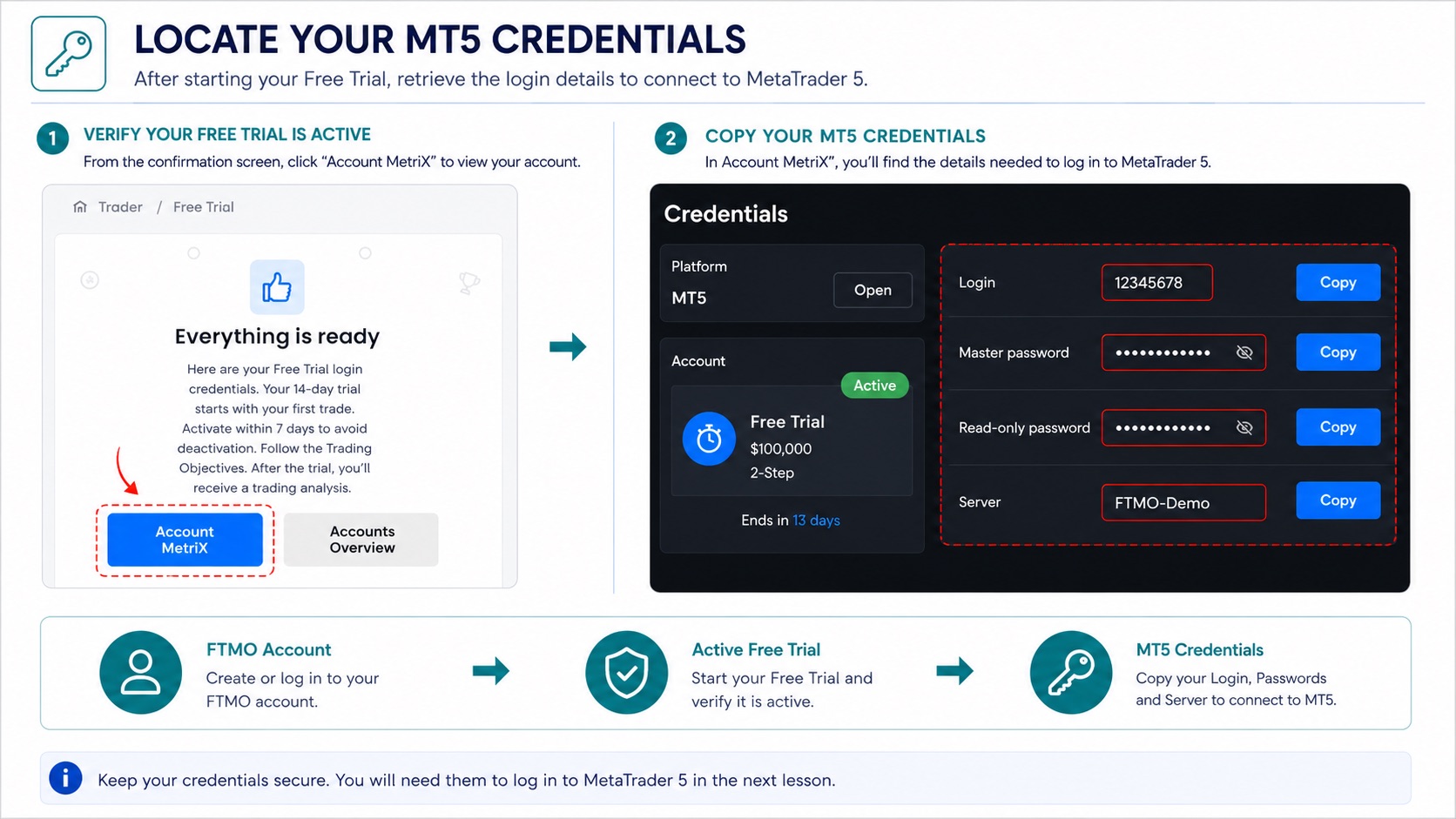The image size is (1456, 819).
Task: Click the 'Master password' label
Action: pyautogui.click(x=1014, y=352)
